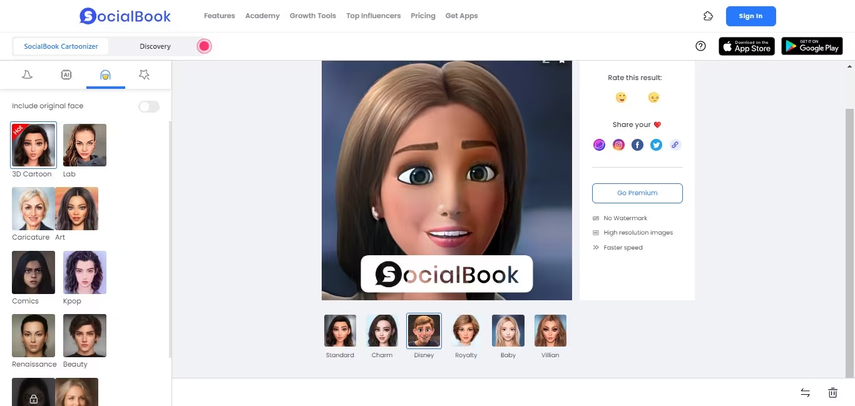Select the Comics style thumbnail
The width and height of the screenshot is (855, 406).
coord(33,272)
